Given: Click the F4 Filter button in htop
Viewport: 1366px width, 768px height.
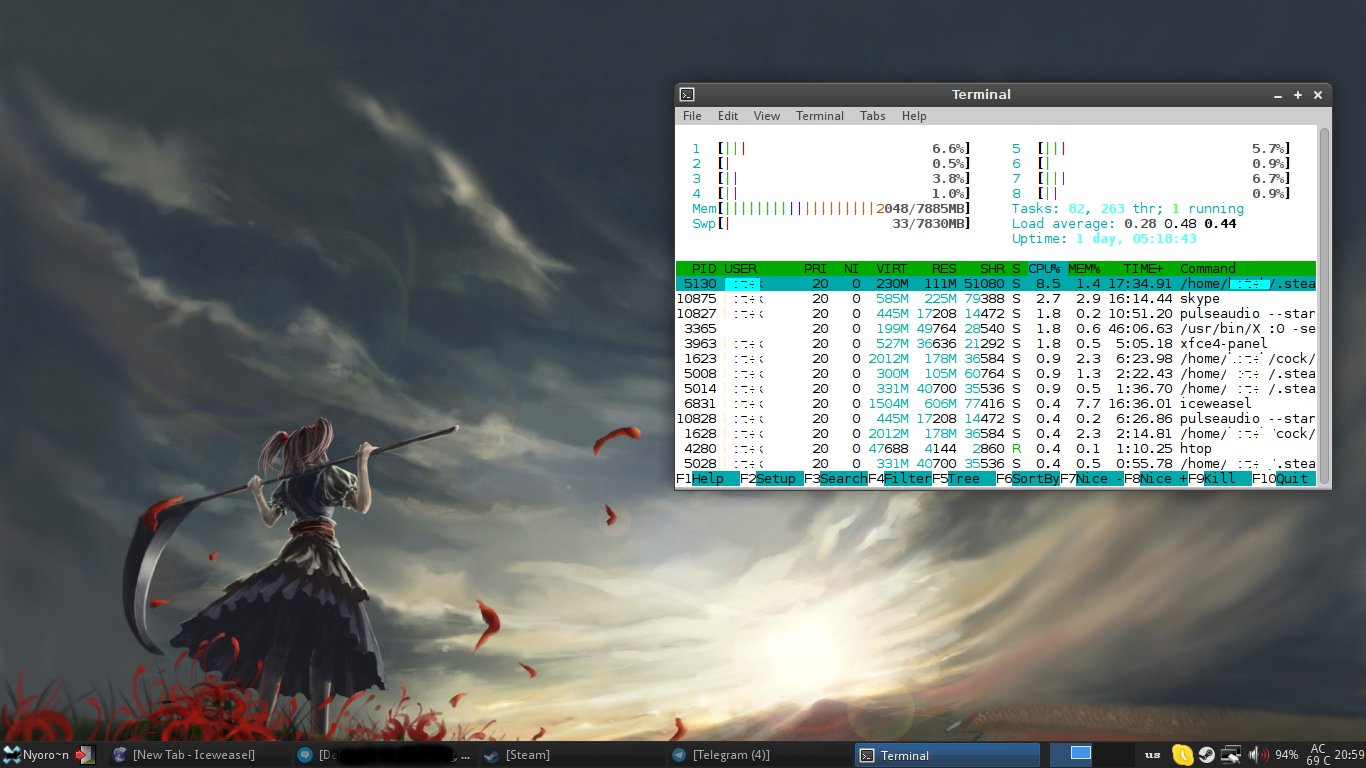Looking at the screenshot, I should (900, 479).
